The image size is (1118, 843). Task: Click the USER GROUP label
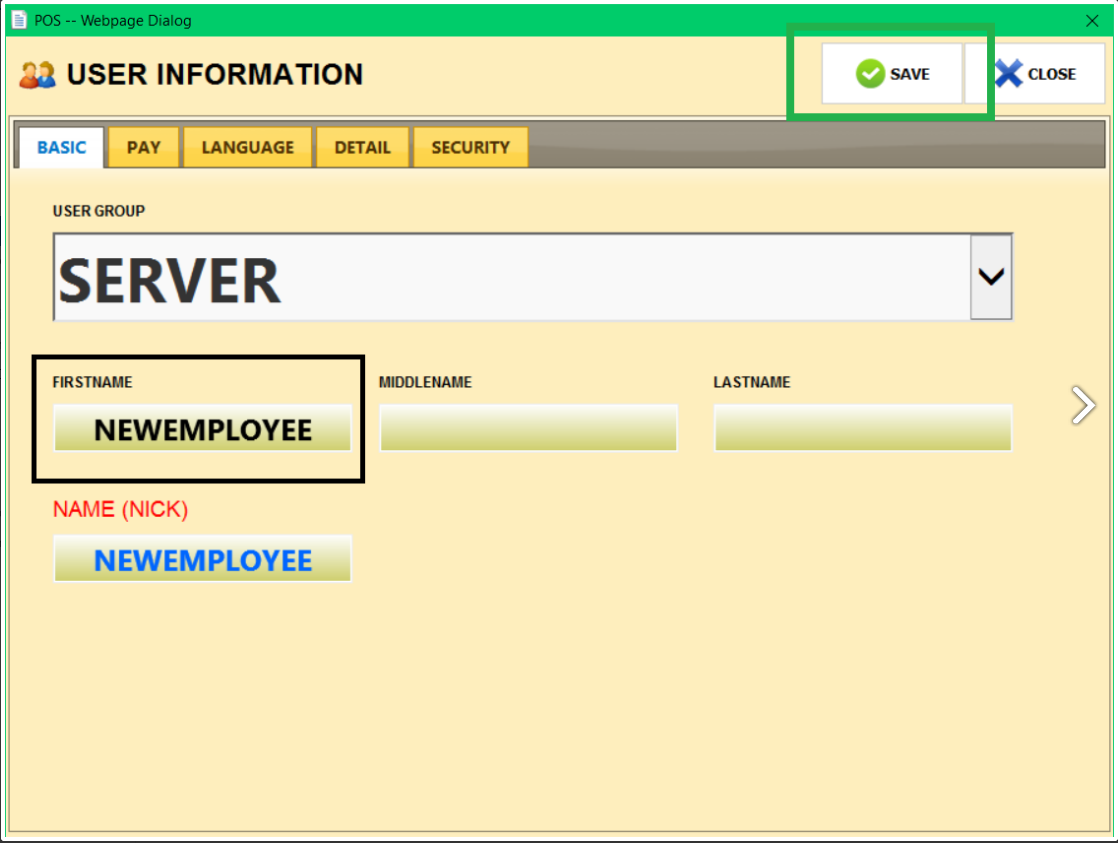98,211
